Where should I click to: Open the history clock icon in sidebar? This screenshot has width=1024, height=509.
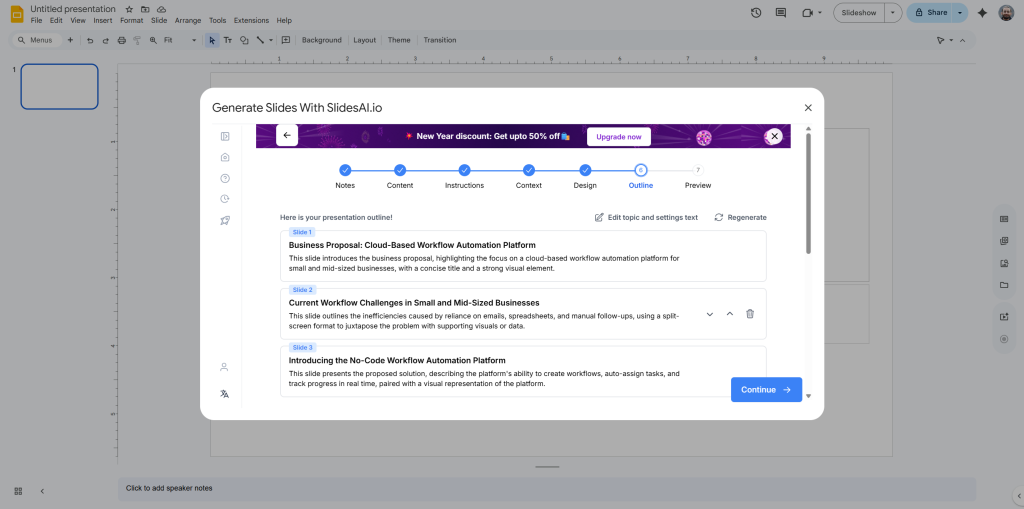tap(225, 199)
